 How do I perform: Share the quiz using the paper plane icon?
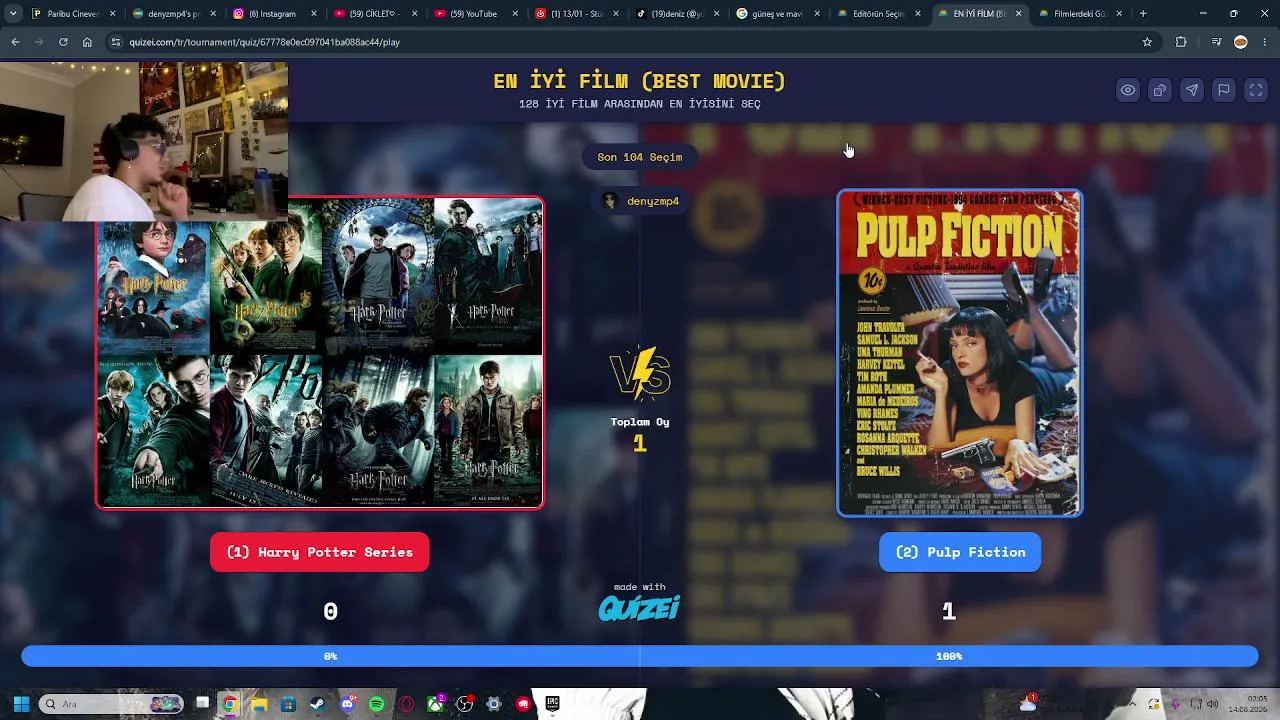tap(1192, 90)
